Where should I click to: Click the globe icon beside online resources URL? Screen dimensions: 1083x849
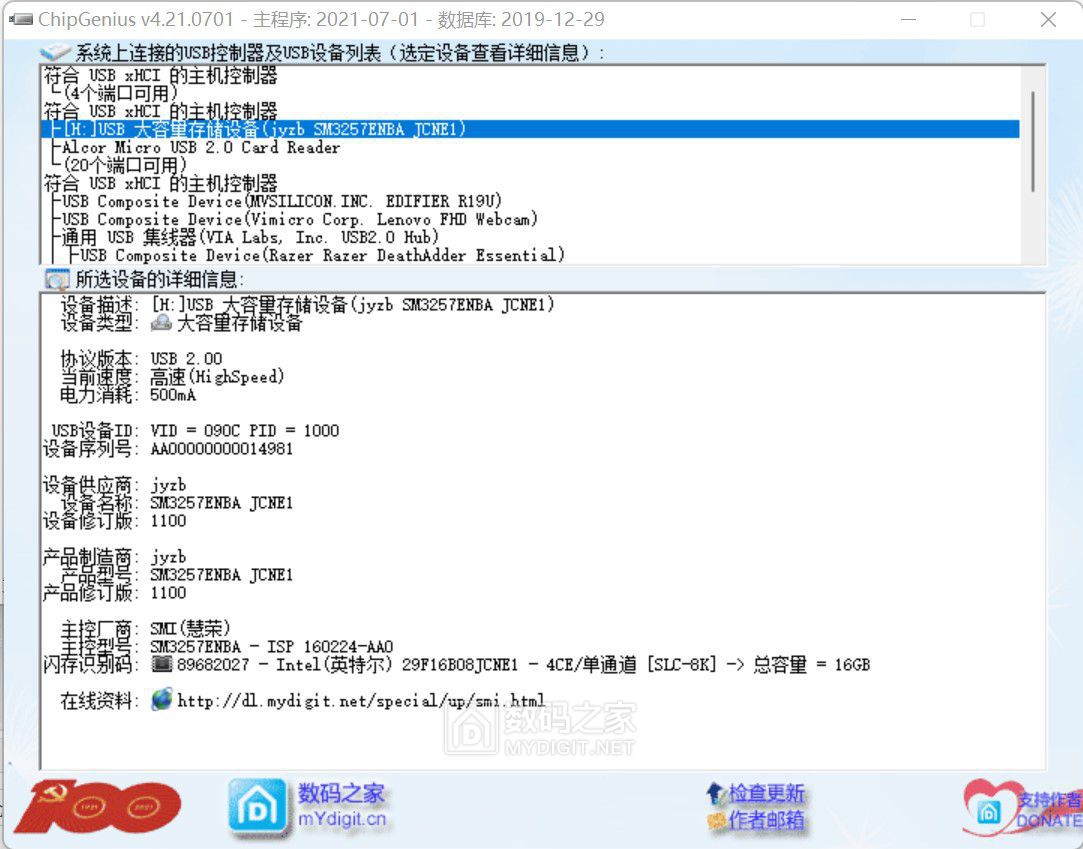161,700
